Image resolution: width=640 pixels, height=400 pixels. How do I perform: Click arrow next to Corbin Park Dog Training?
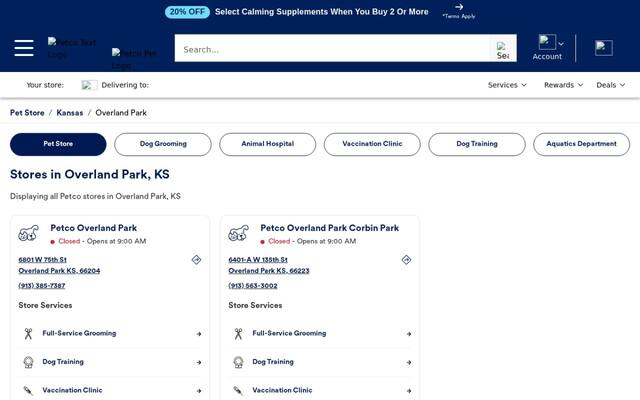click(x=409, y=362)
